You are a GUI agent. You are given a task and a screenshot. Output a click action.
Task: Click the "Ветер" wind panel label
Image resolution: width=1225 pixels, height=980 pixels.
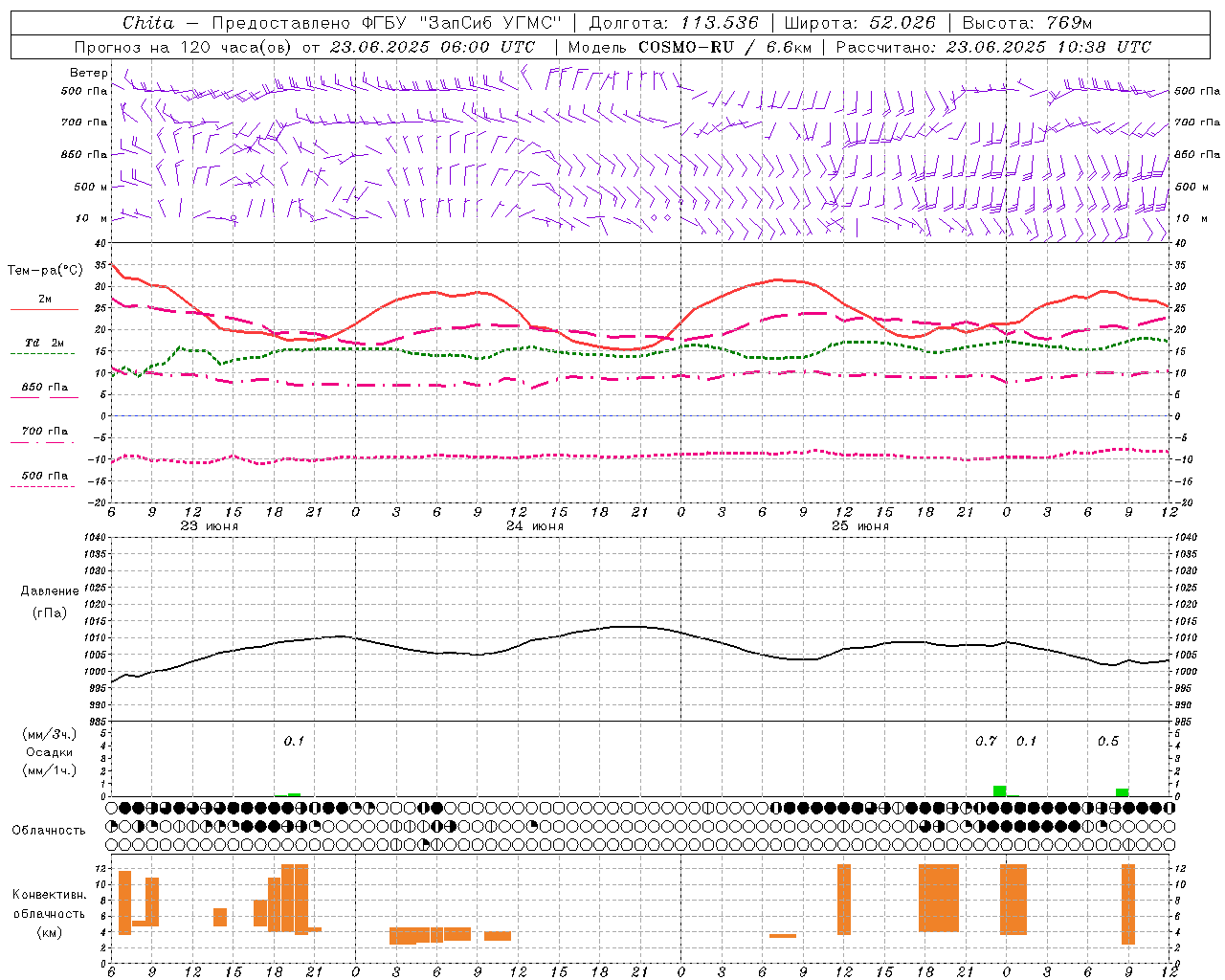89,73
